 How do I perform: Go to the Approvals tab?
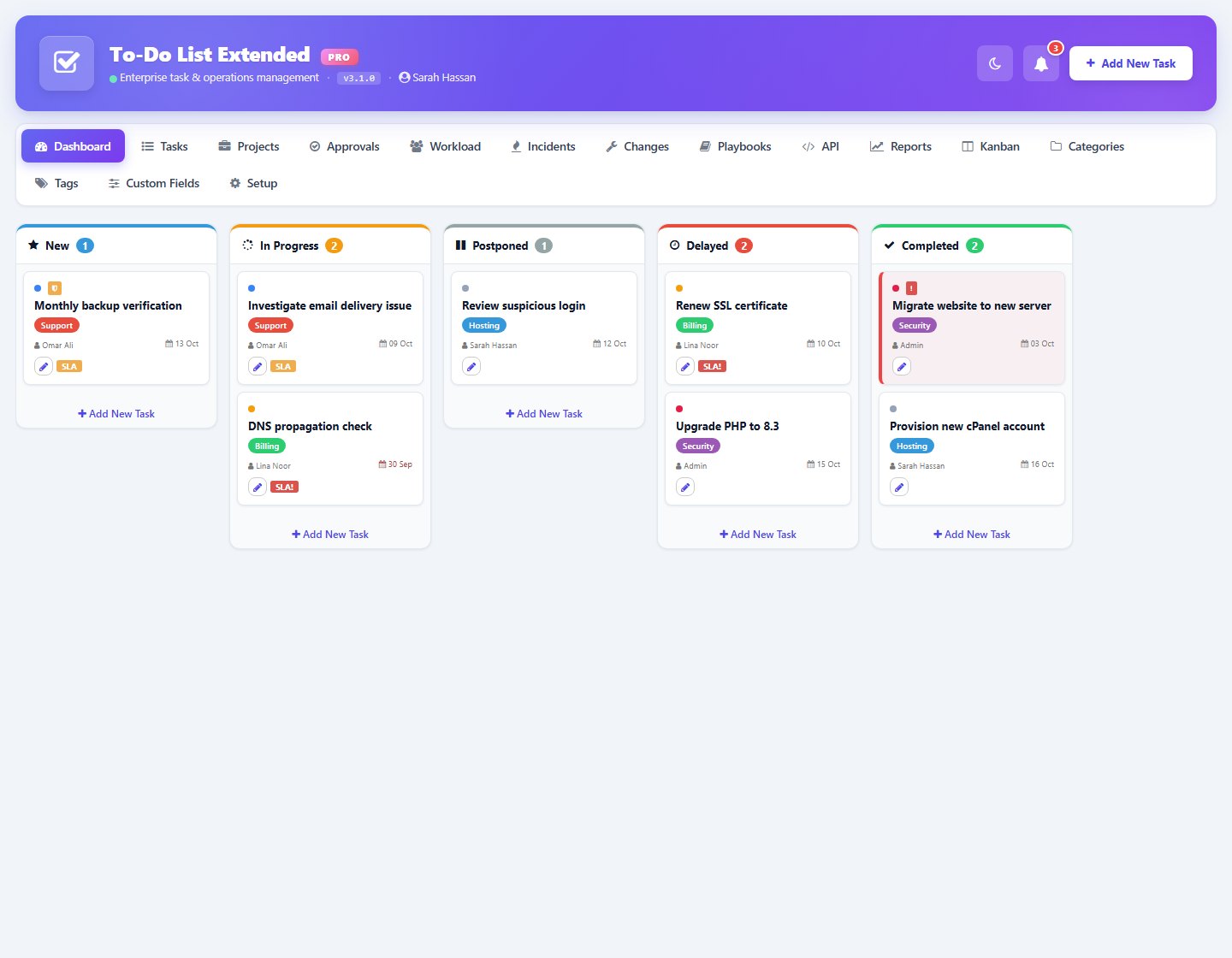pyautogui.click(x=344, y=146)
